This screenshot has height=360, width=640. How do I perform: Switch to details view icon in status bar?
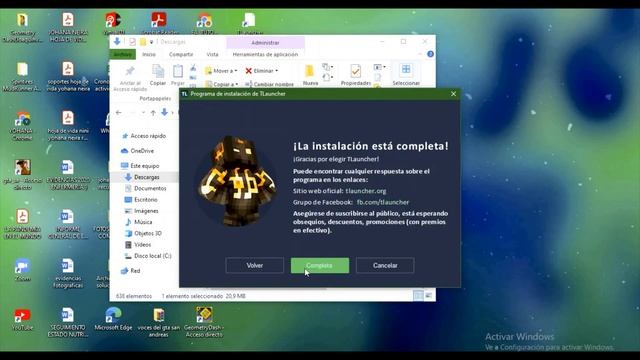coord(418,295)
